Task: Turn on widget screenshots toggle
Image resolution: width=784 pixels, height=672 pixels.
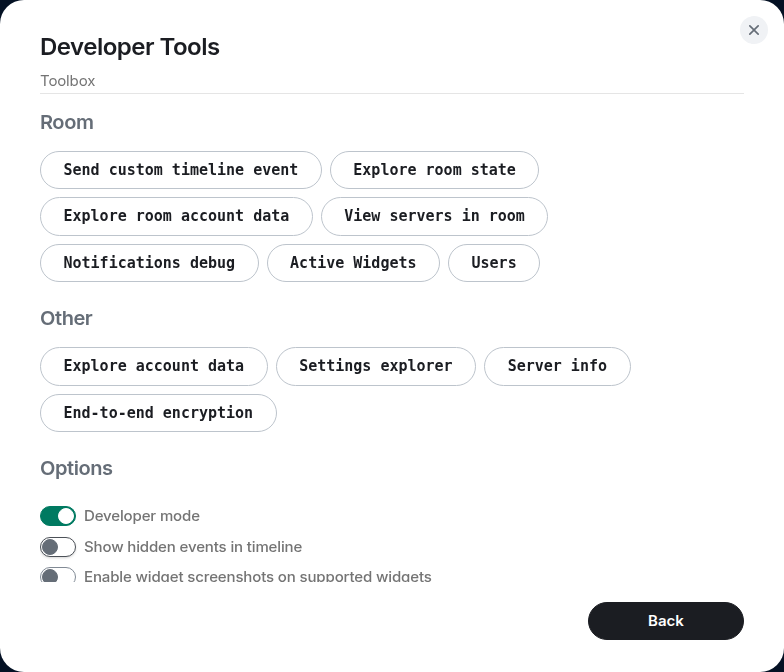Action: pyautogui.click(x=58, y=576)
